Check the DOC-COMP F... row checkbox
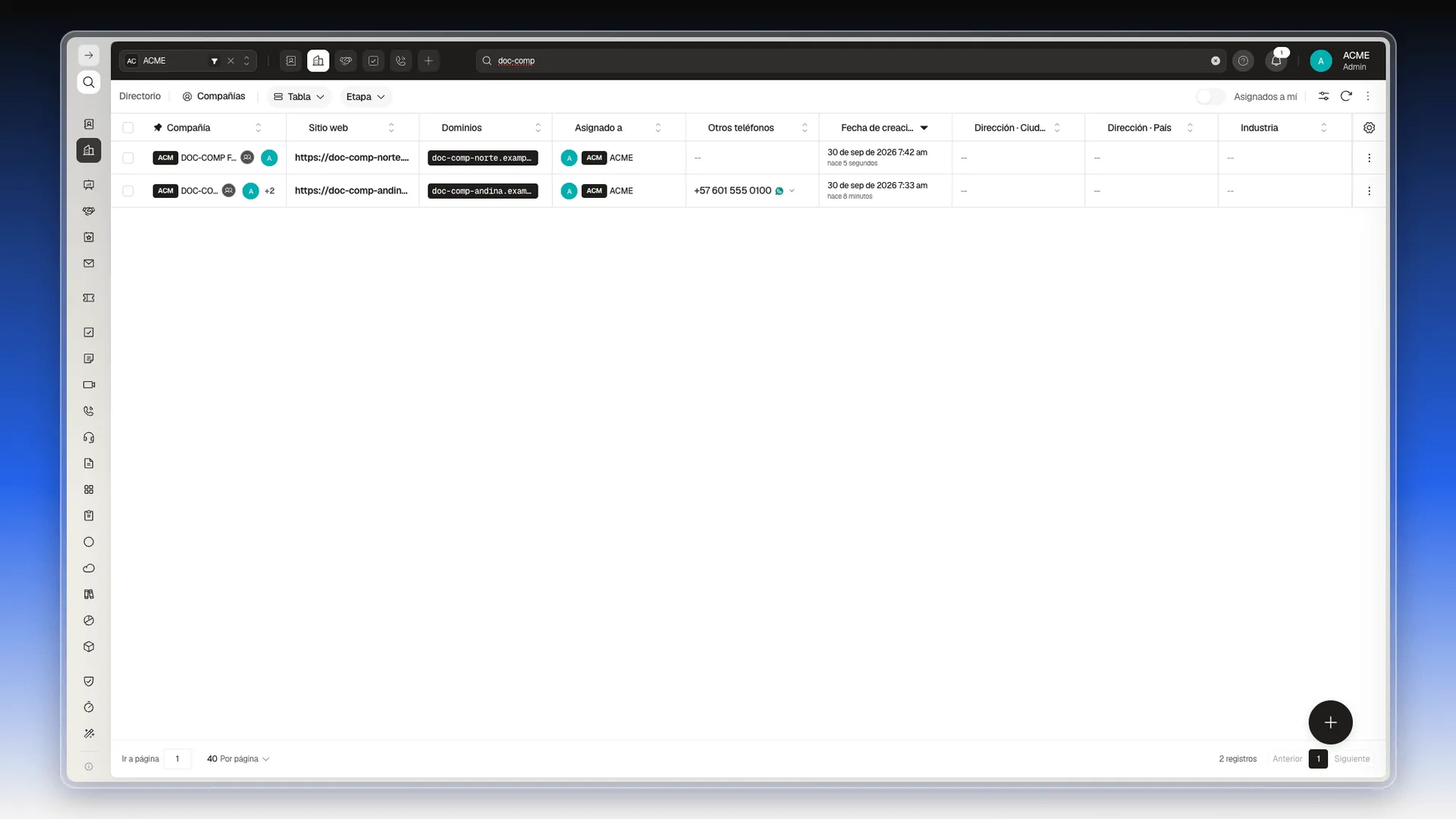 (x=128, y=158)
